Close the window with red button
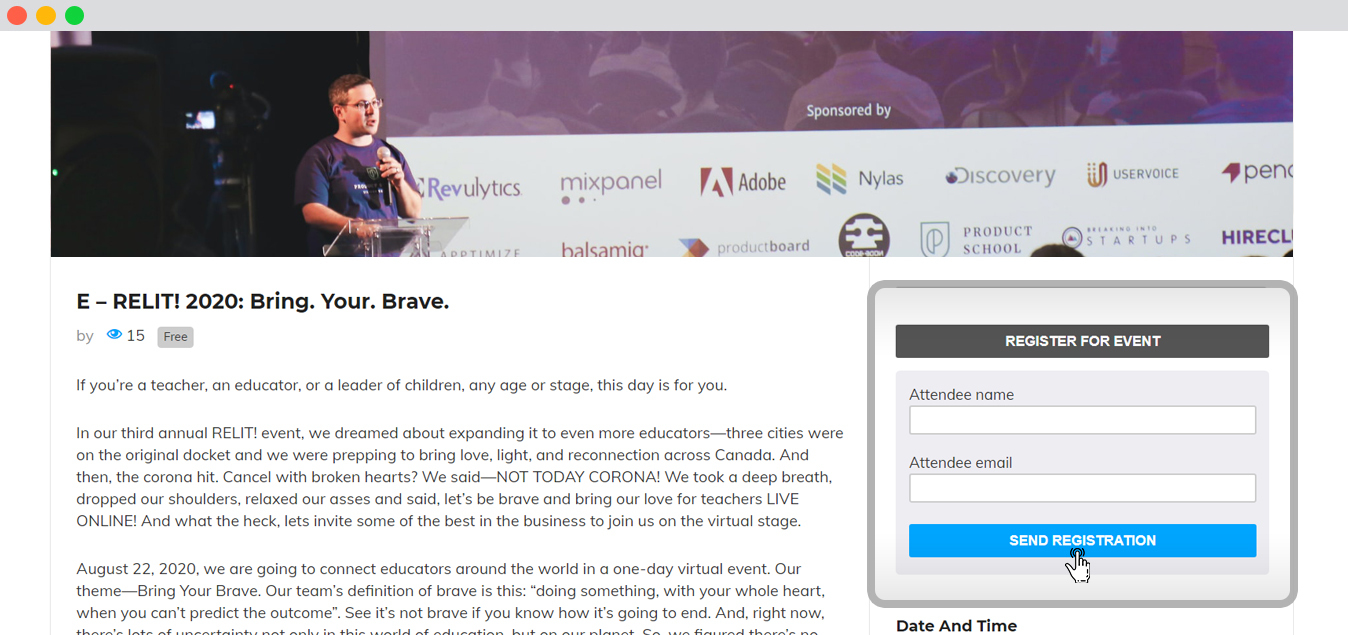The height and width of the screenshot is (635, 1348). 17,15
